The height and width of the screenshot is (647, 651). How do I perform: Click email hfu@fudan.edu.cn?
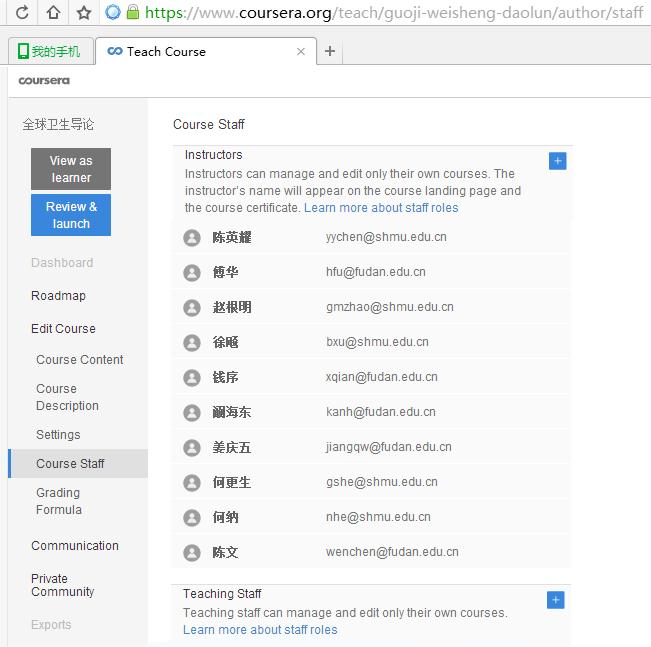click(376, 272)
